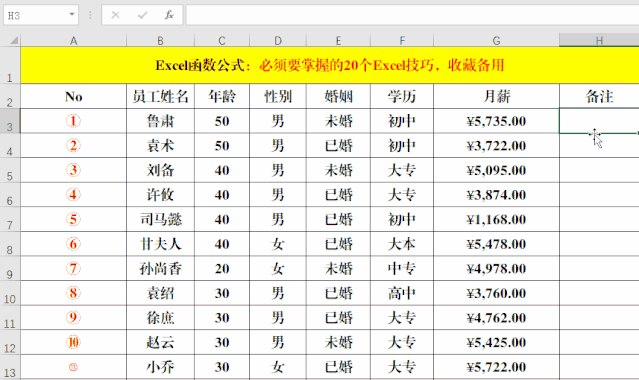Select row 10 header

coord(10,293)
